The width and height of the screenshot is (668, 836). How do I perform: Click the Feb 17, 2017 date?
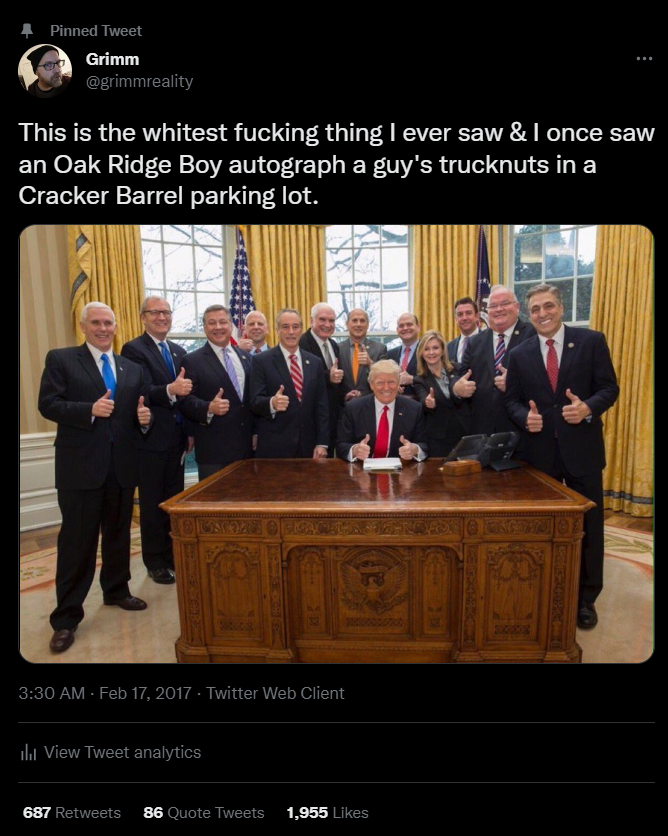pyautogui.click(x=145, y=693)
